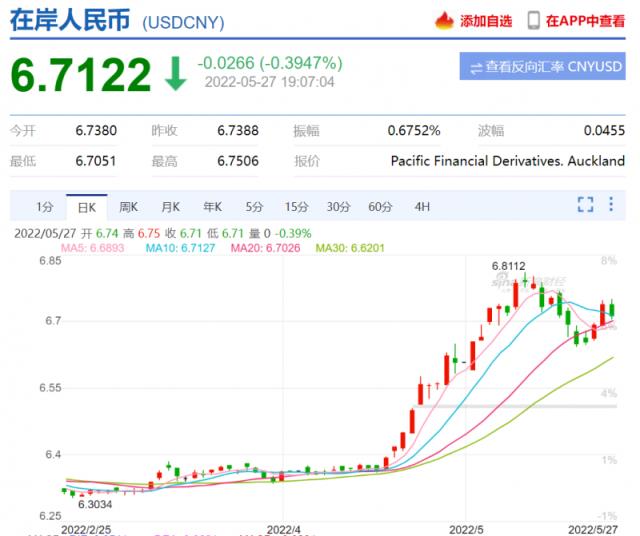The image size is (640, 536).
Task: Click the 6.85 y-axis price label
Action: tap(50, 260)
